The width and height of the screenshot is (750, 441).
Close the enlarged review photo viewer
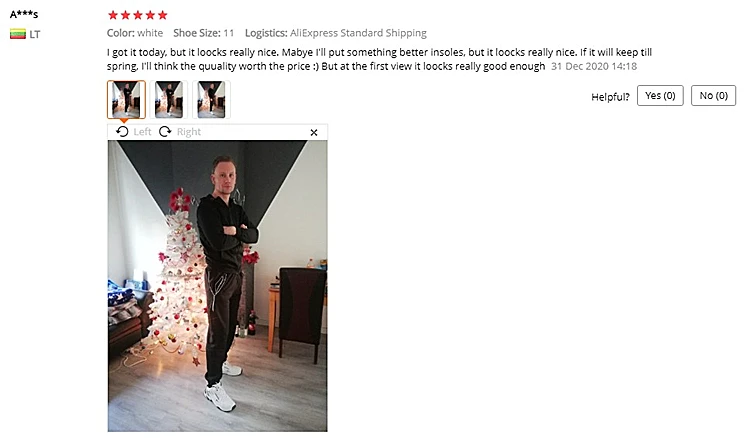pyautogui.click(x=314, y=132)
